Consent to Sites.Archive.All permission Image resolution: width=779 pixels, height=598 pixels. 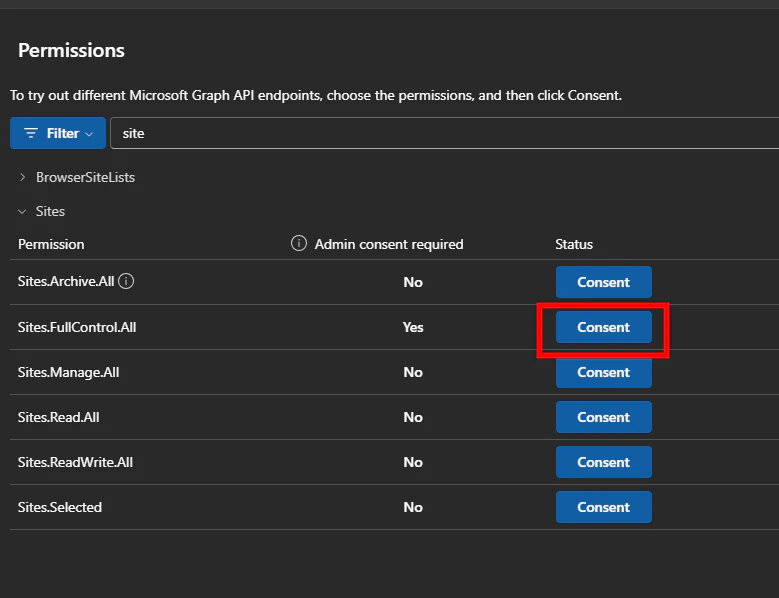(x=604, y=282)
